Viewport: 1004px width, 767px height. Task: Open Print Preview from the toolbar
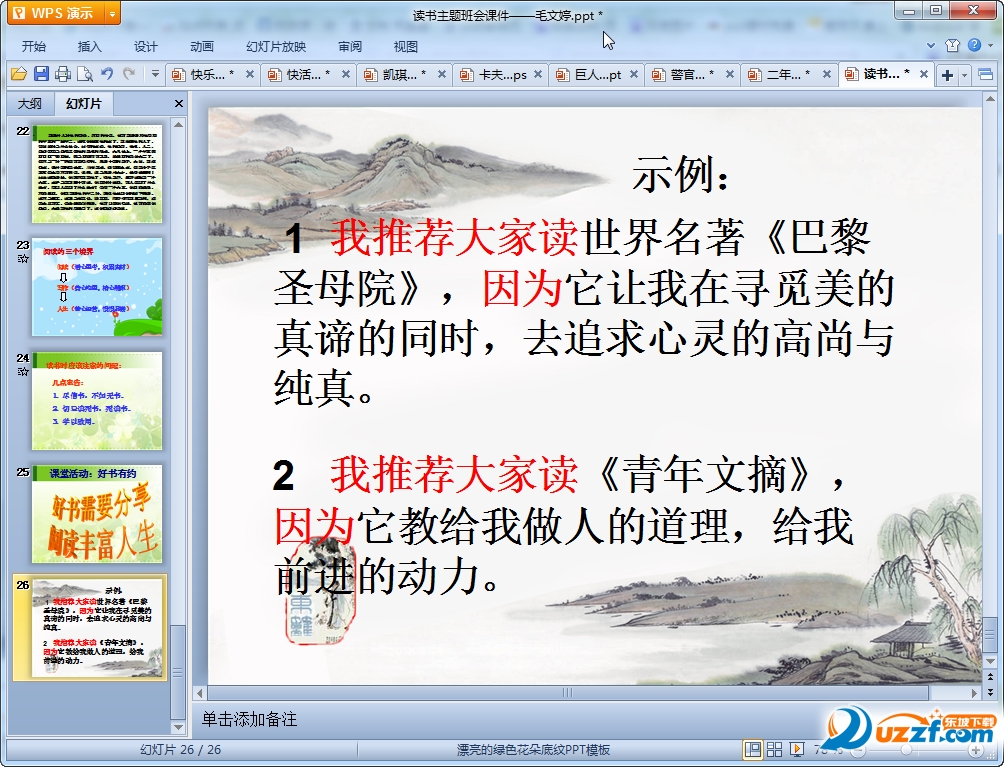[x=85, y=74]
